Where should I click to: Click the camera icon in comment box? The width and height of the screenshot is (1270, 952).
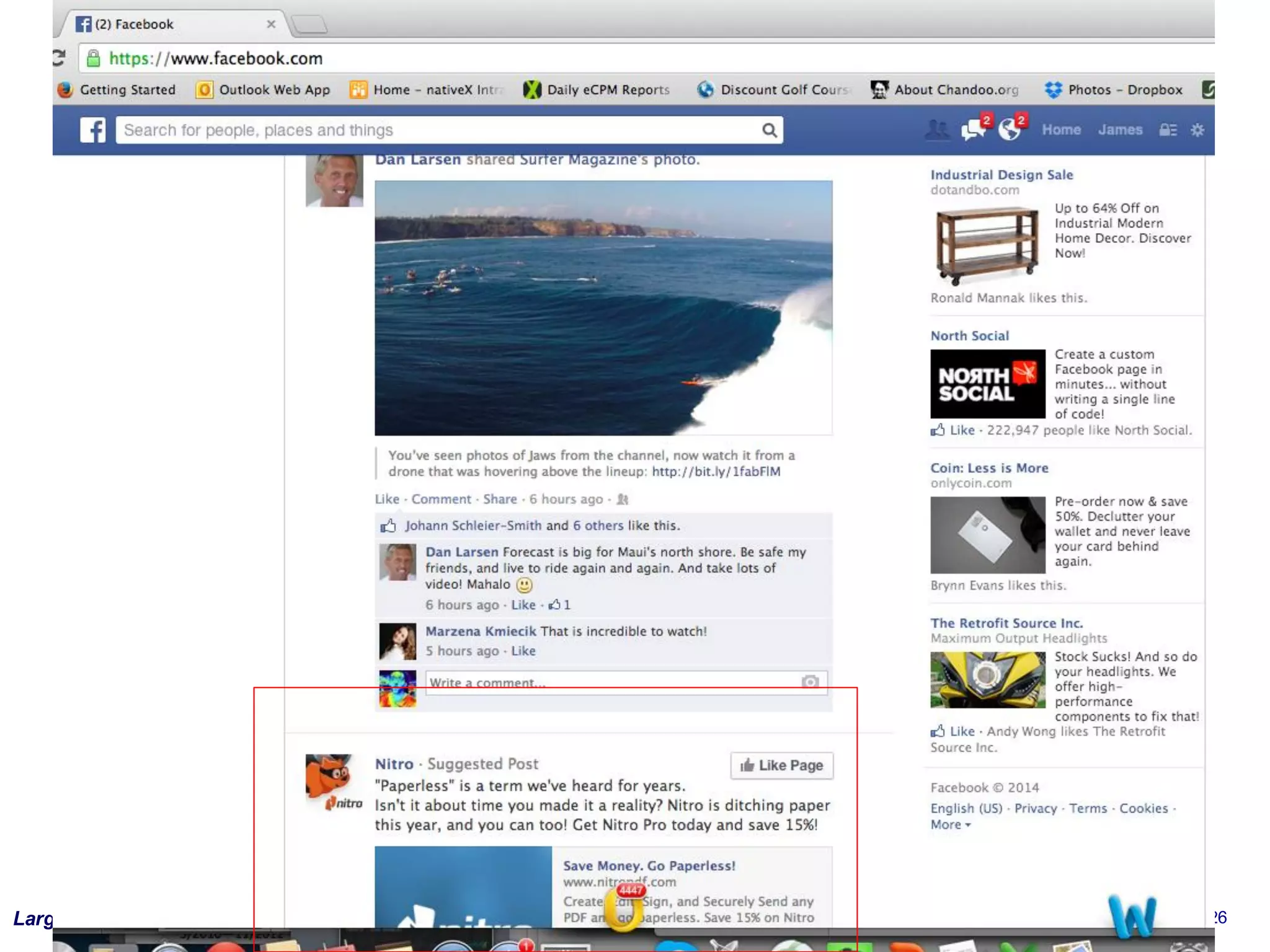[810, 682]
